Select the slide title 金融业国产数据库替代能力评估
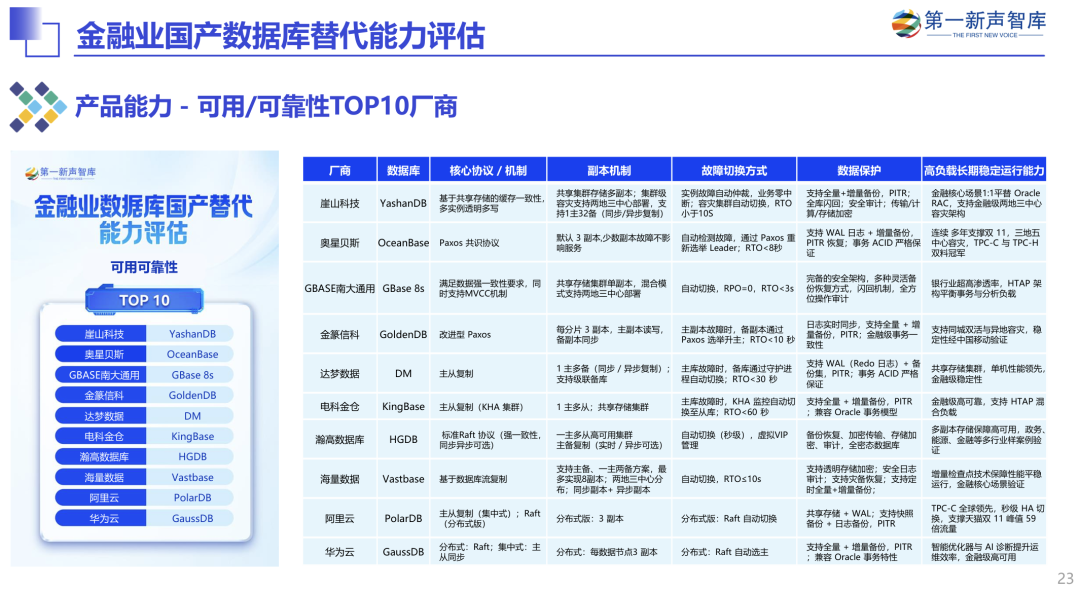Viewport: 1080px width, 594px height. click(x=280, y=36)
